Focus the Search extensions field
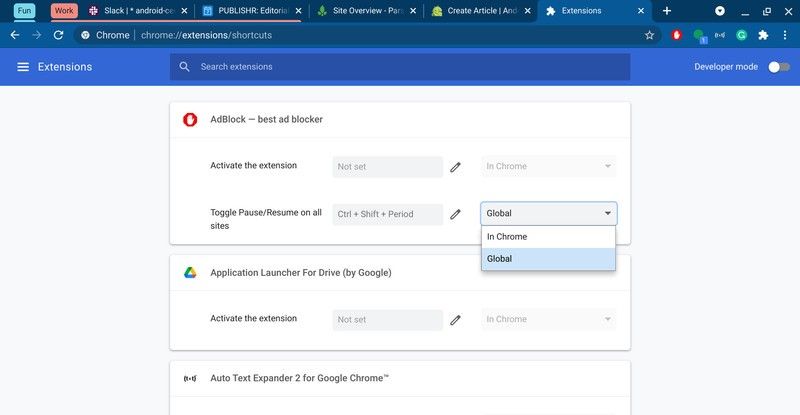800x415 pixels. (x=400, y=67)
